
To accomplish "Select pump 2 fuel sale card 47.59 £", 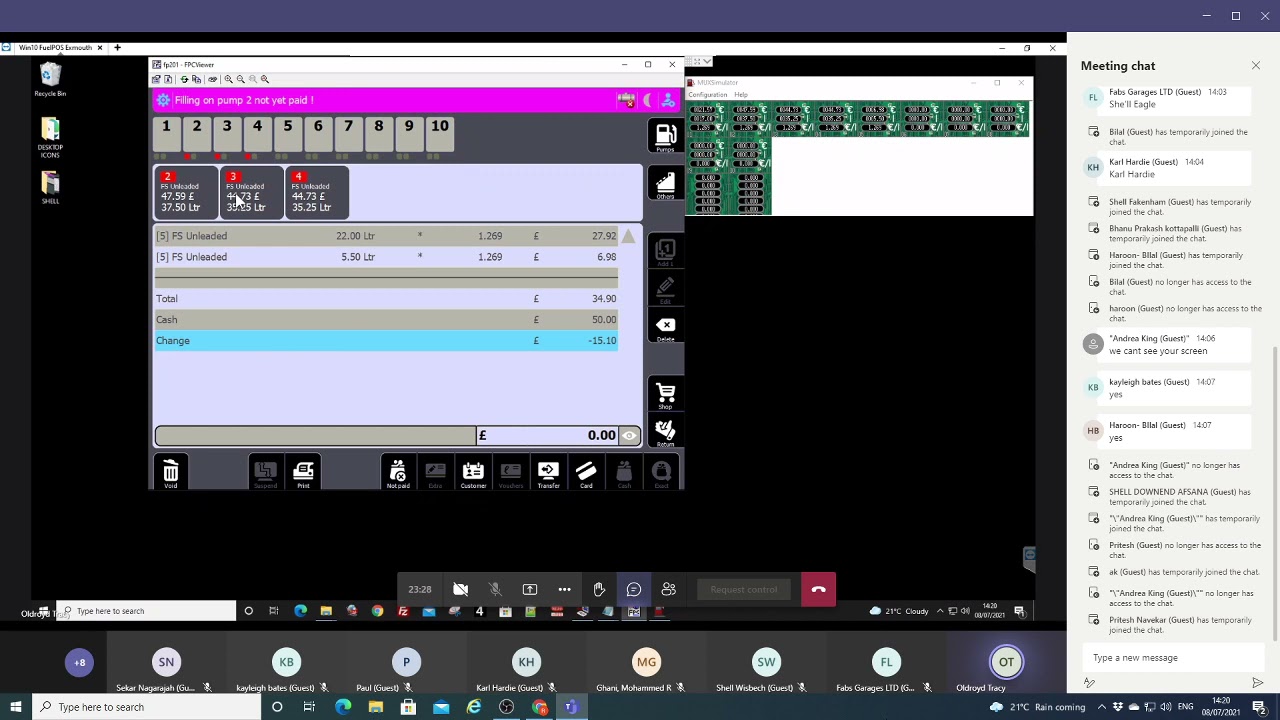I will pos(187,192).
